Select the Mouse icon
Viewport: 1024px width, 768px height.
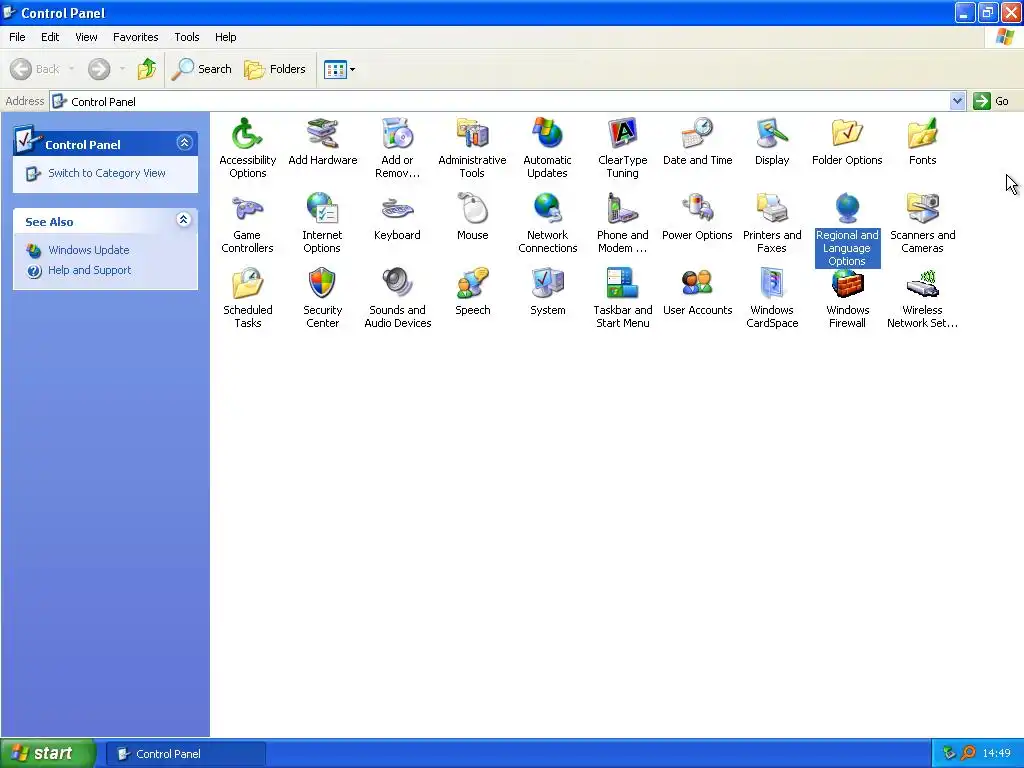pos(472,208)
